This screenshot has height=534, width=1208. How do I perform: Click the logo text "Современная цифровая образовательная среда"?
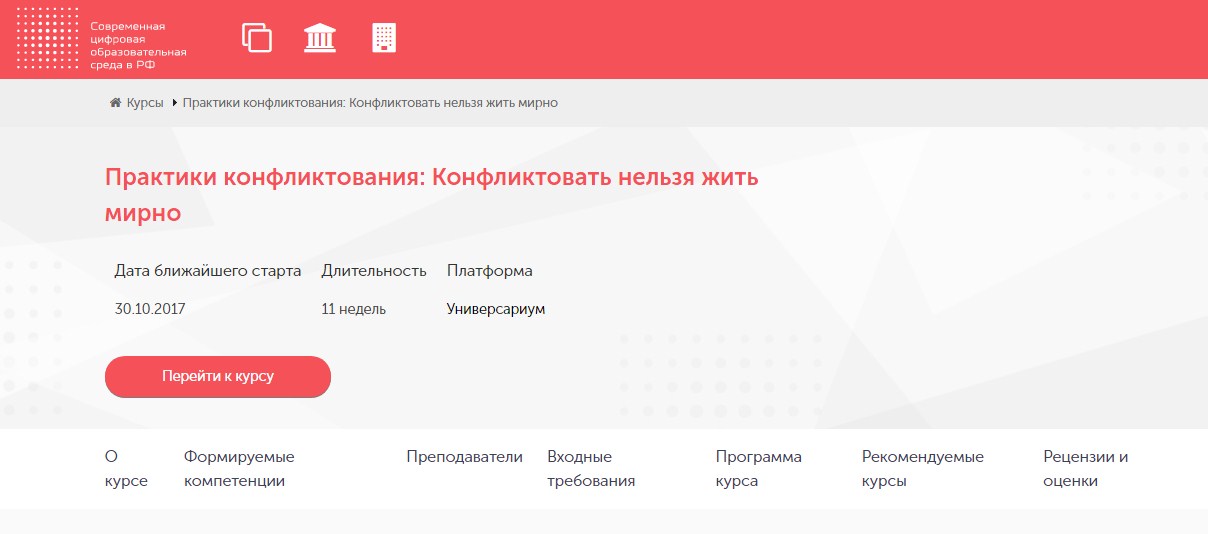coord(138,45)
